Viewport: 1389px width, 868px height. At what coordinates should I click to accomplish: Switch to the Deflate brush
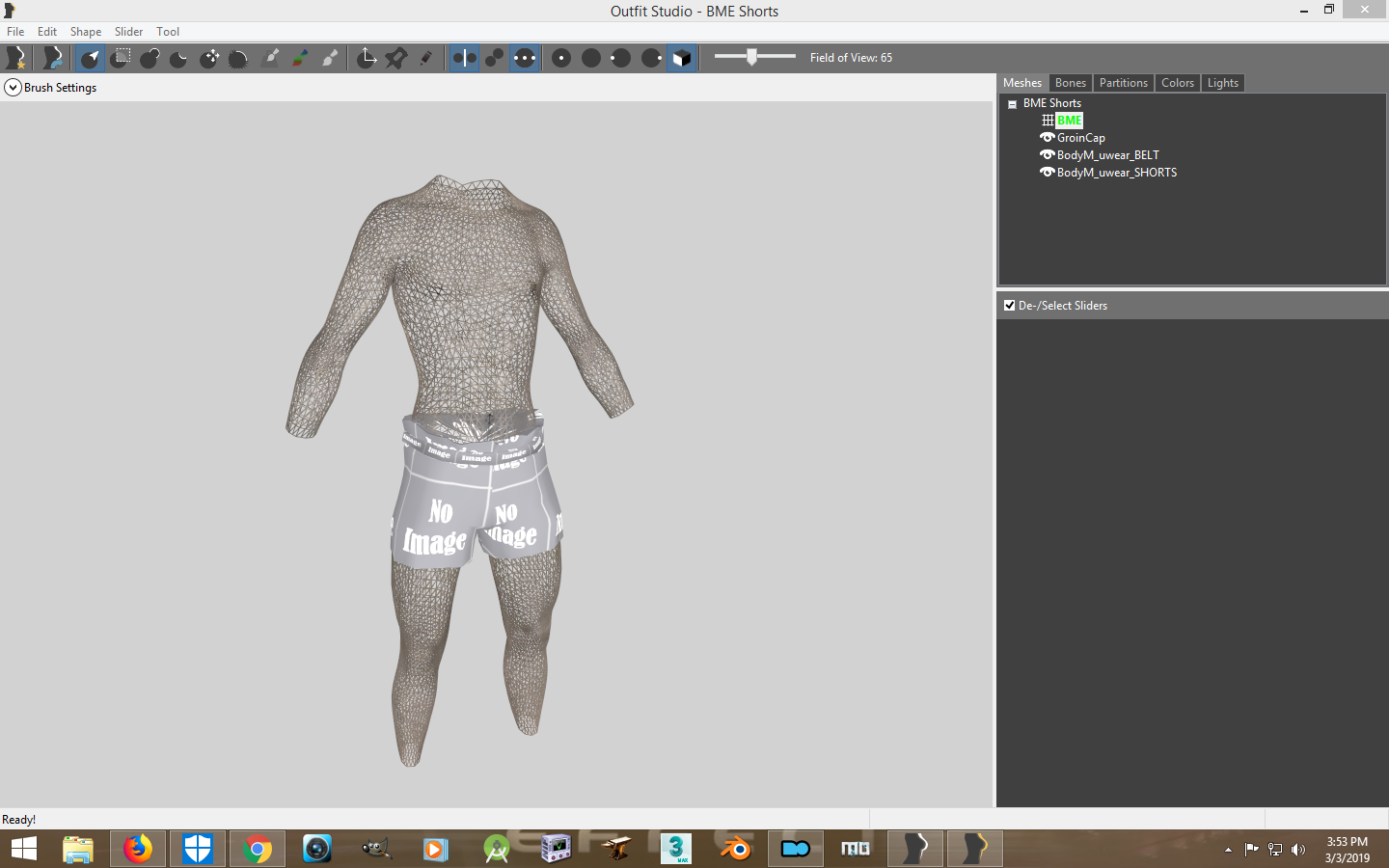[x=179, y=58]
